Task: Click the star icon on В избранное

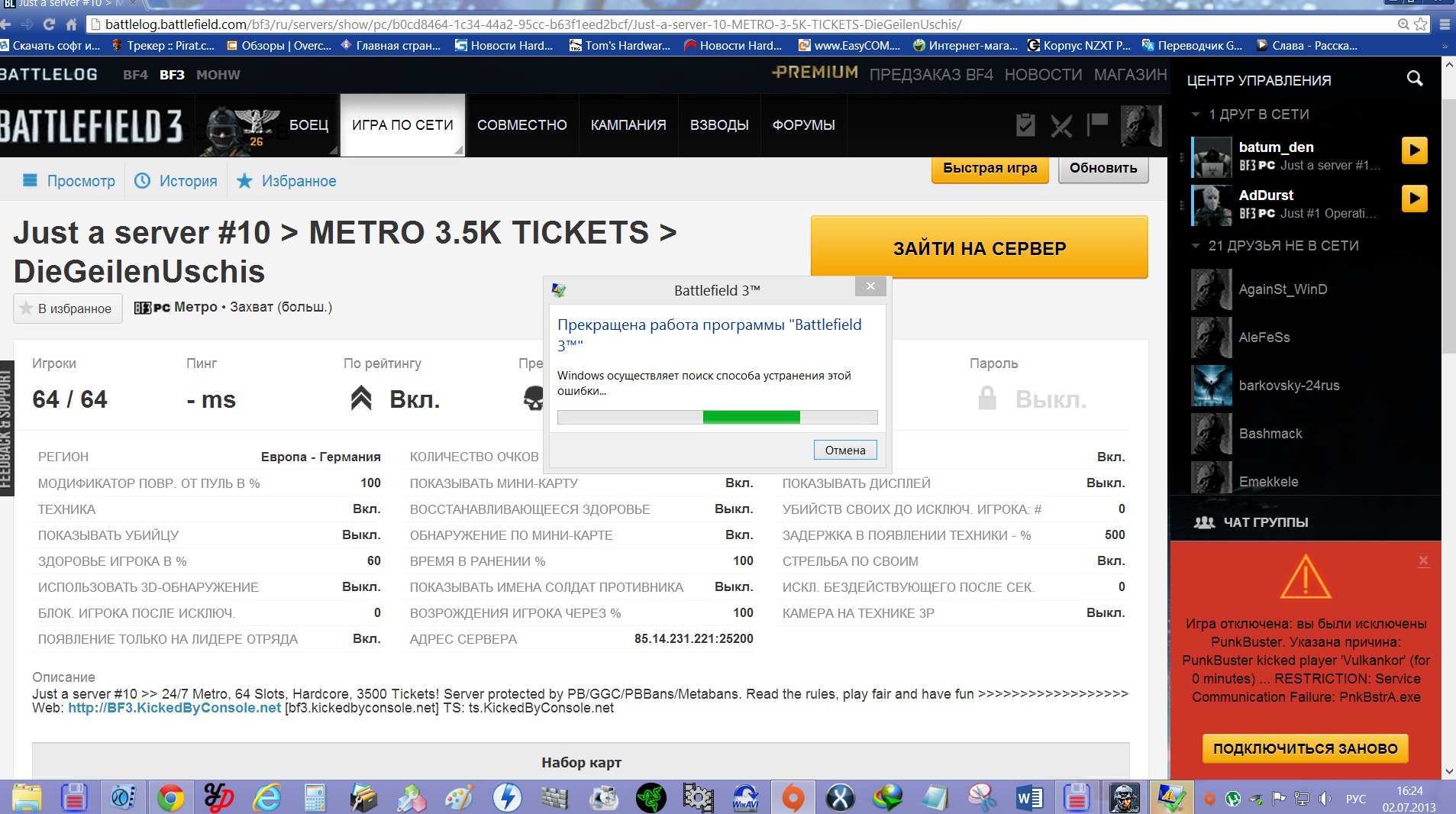Action: [x=26, y=308]
